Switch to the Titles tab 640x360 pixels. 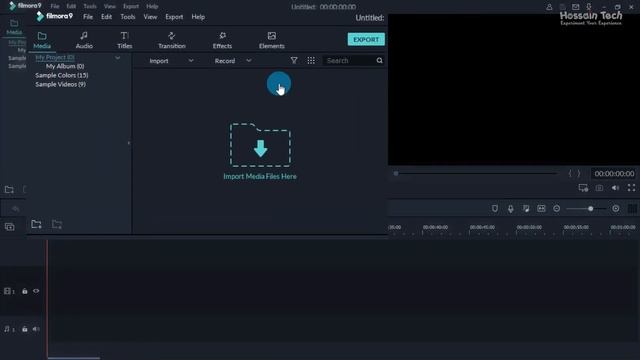(x=124, y=40)
